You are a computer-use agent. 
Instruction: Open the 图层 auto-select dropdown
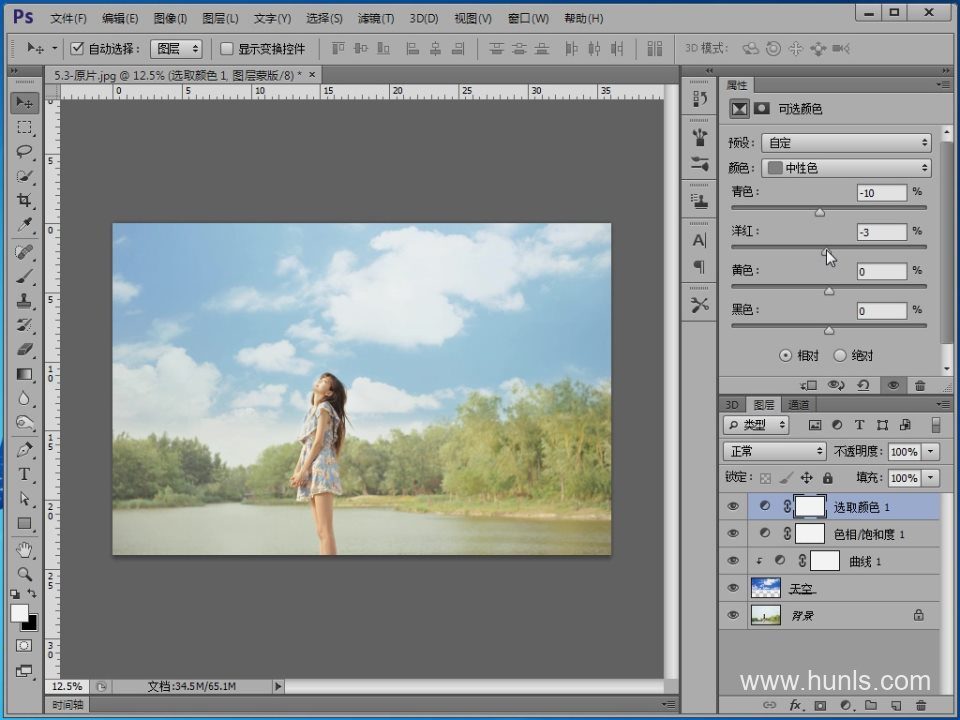coord(176,48)
